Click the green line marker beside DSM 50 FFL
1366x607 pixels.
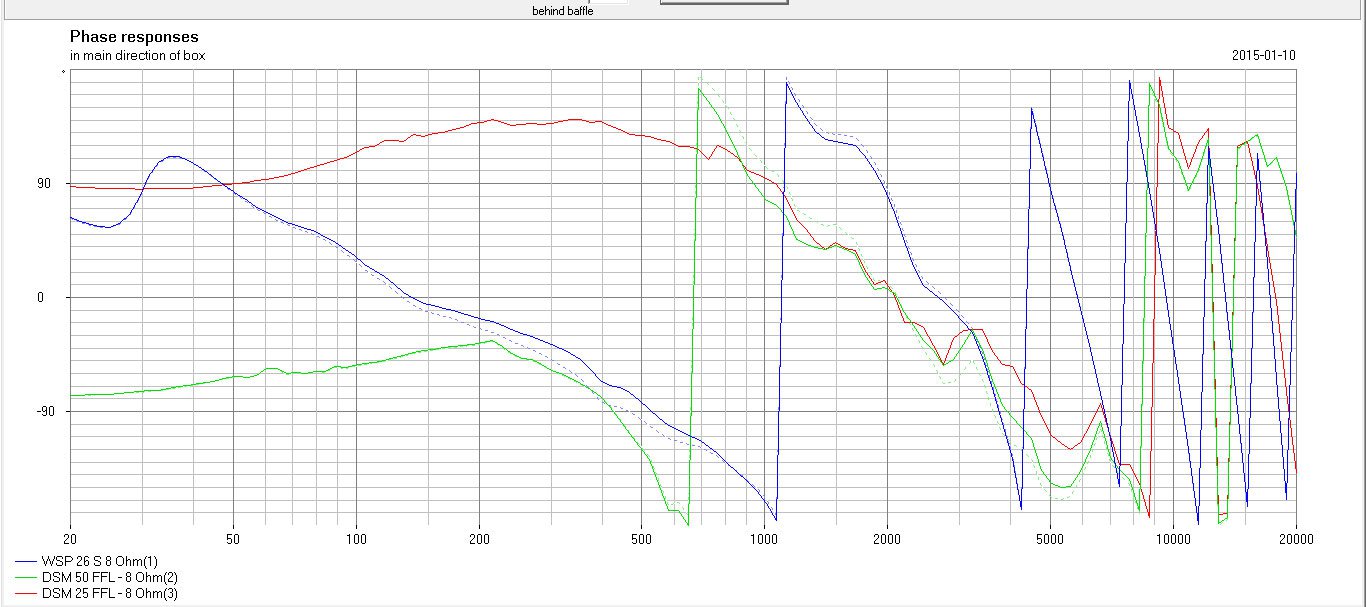28,577
